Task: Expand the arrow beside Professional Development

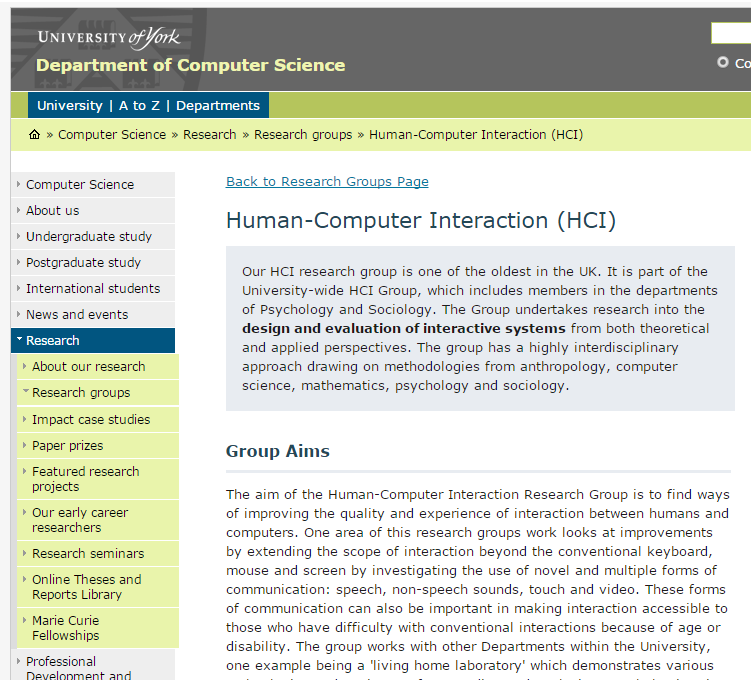Action: coord(18,661)
